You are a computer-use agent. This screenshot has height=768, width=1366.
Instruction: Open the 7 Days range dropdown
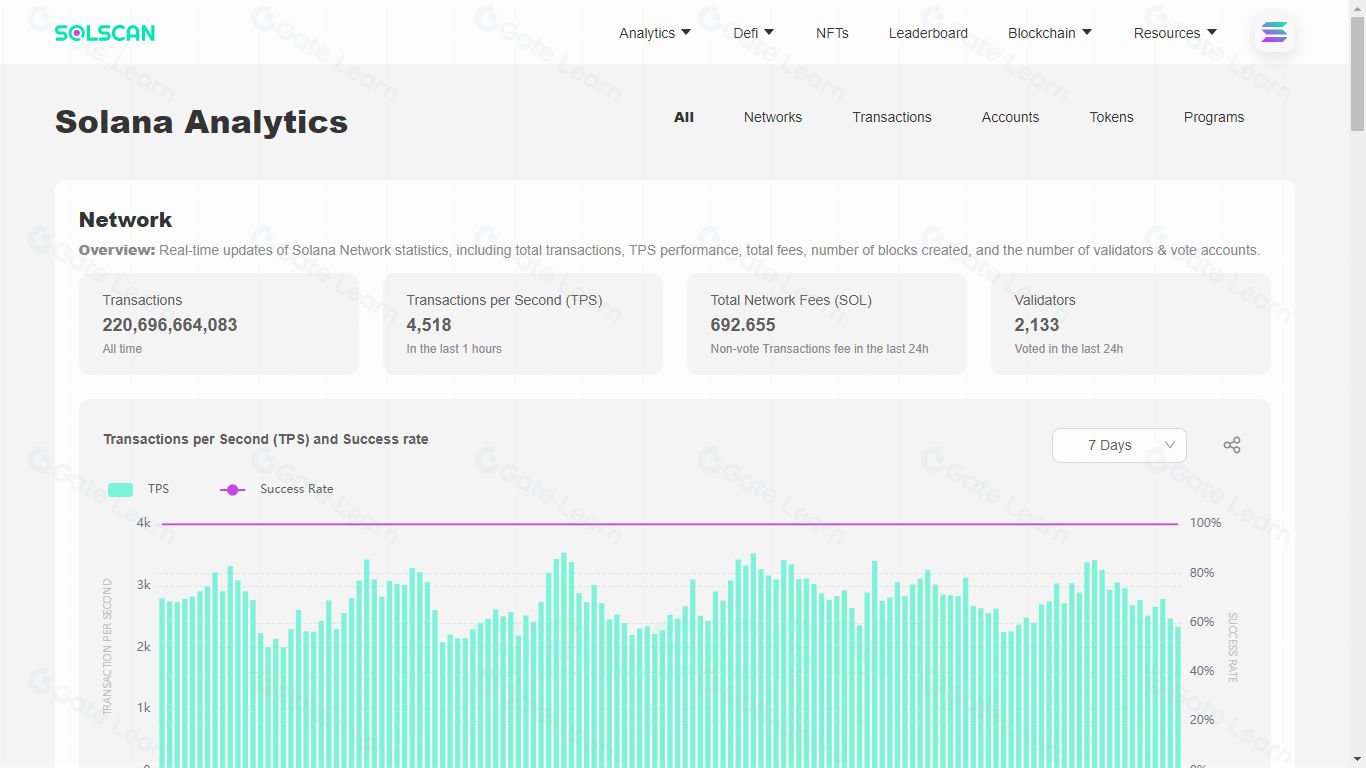click(1119, 445)
